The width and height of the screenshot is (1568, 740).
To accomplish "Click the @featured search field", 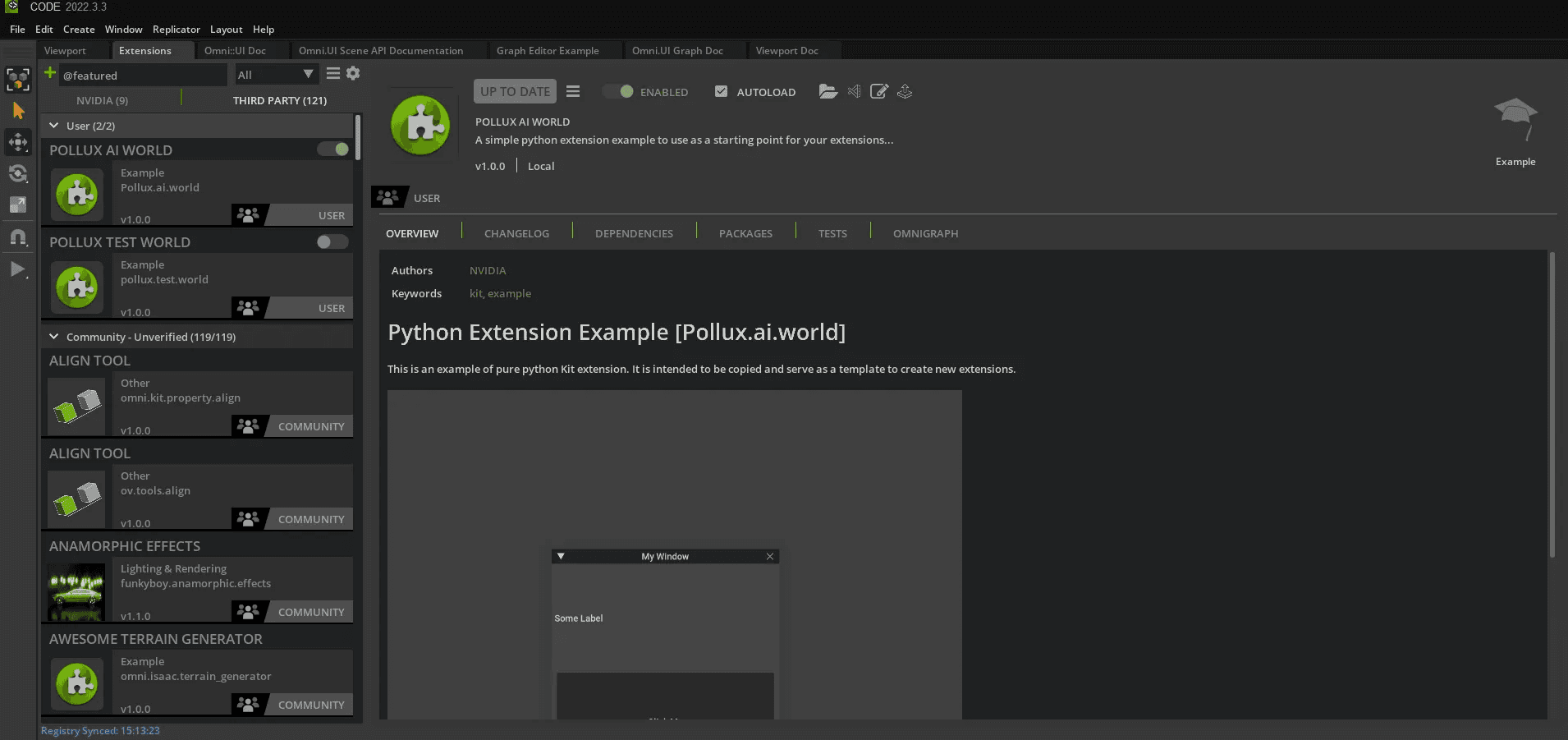I will 141,76.
